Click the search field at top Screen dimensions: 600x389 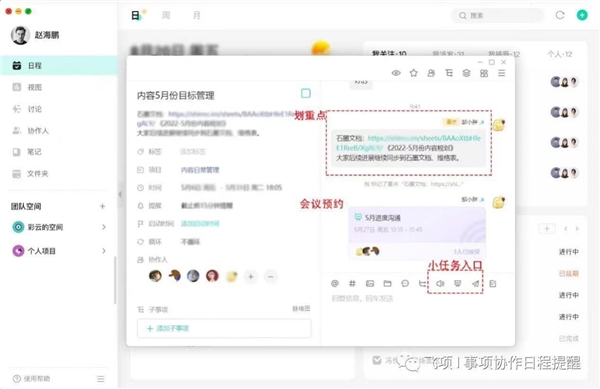coord(498,15)
